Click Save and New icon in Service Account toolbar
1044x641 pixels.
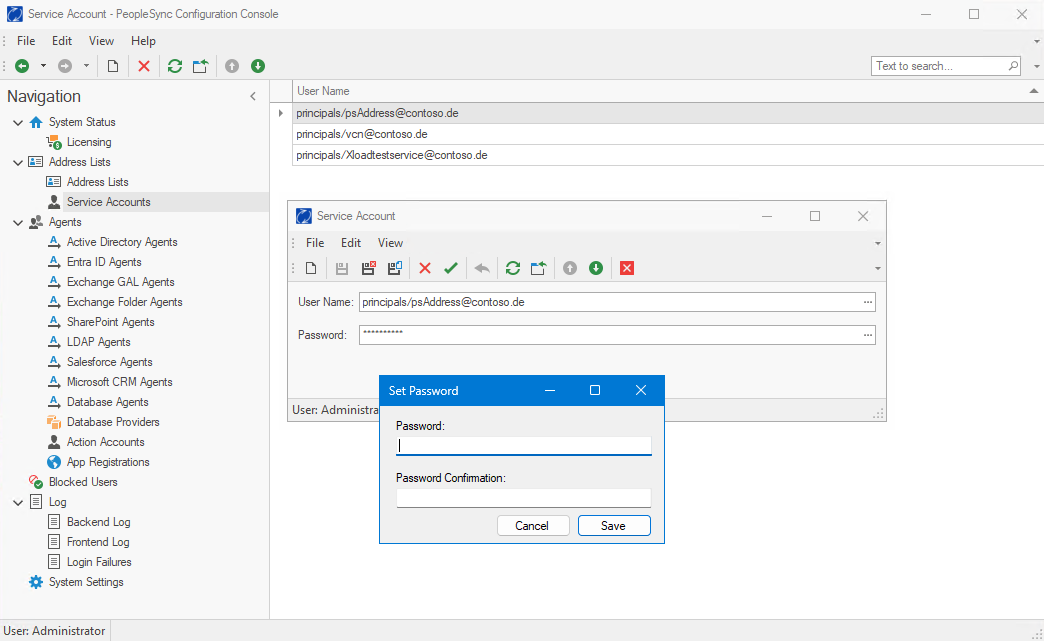395,268
